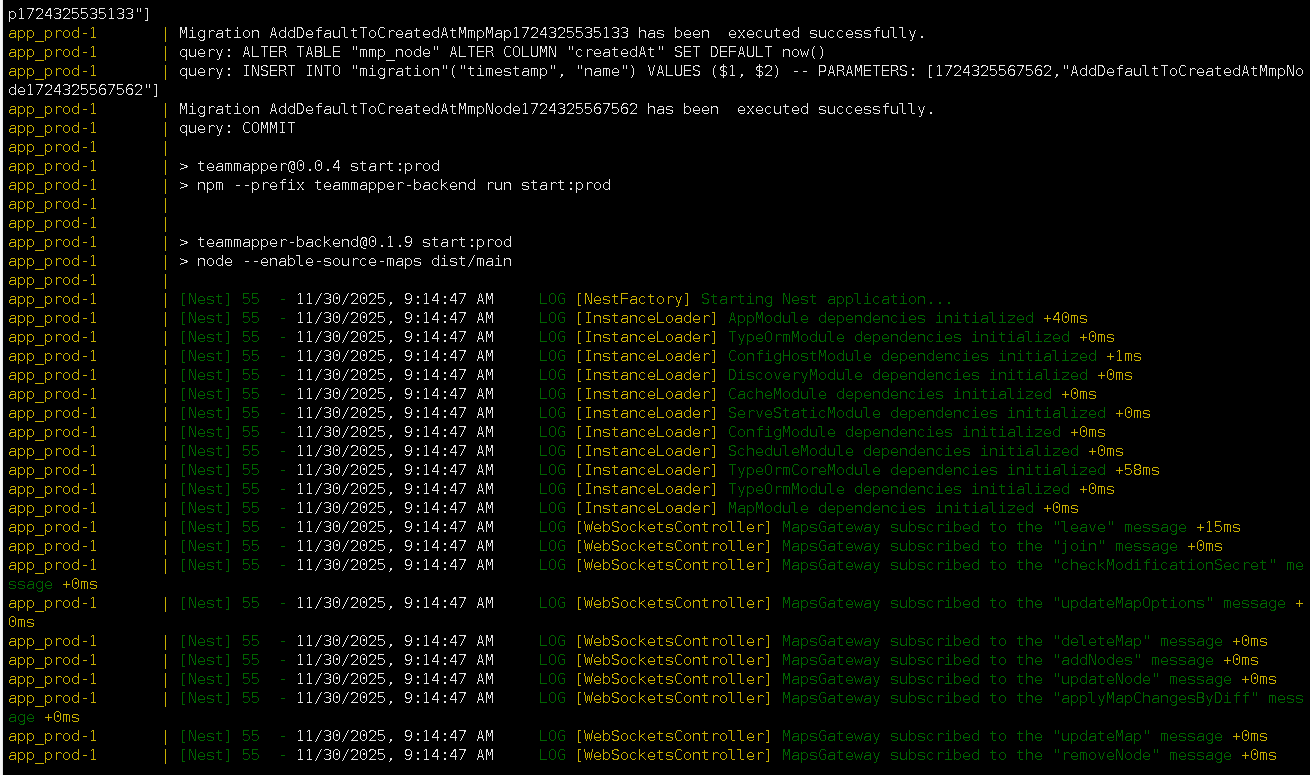The image size is (1310, 775).
Task: Click 'ConfigHostModule dependencies initialized' text
Action: pyautogui.click(x=912, y=356)
